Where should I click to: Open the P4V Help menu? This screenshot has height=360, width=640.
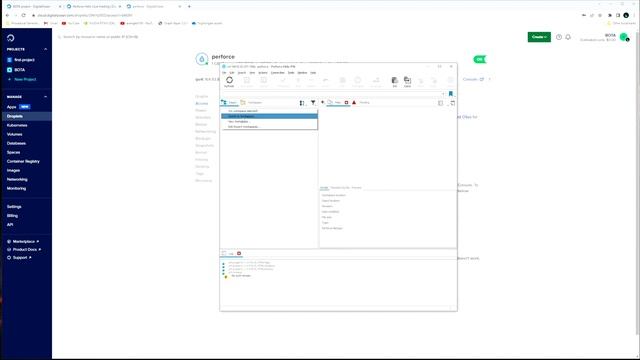point(313,73)
